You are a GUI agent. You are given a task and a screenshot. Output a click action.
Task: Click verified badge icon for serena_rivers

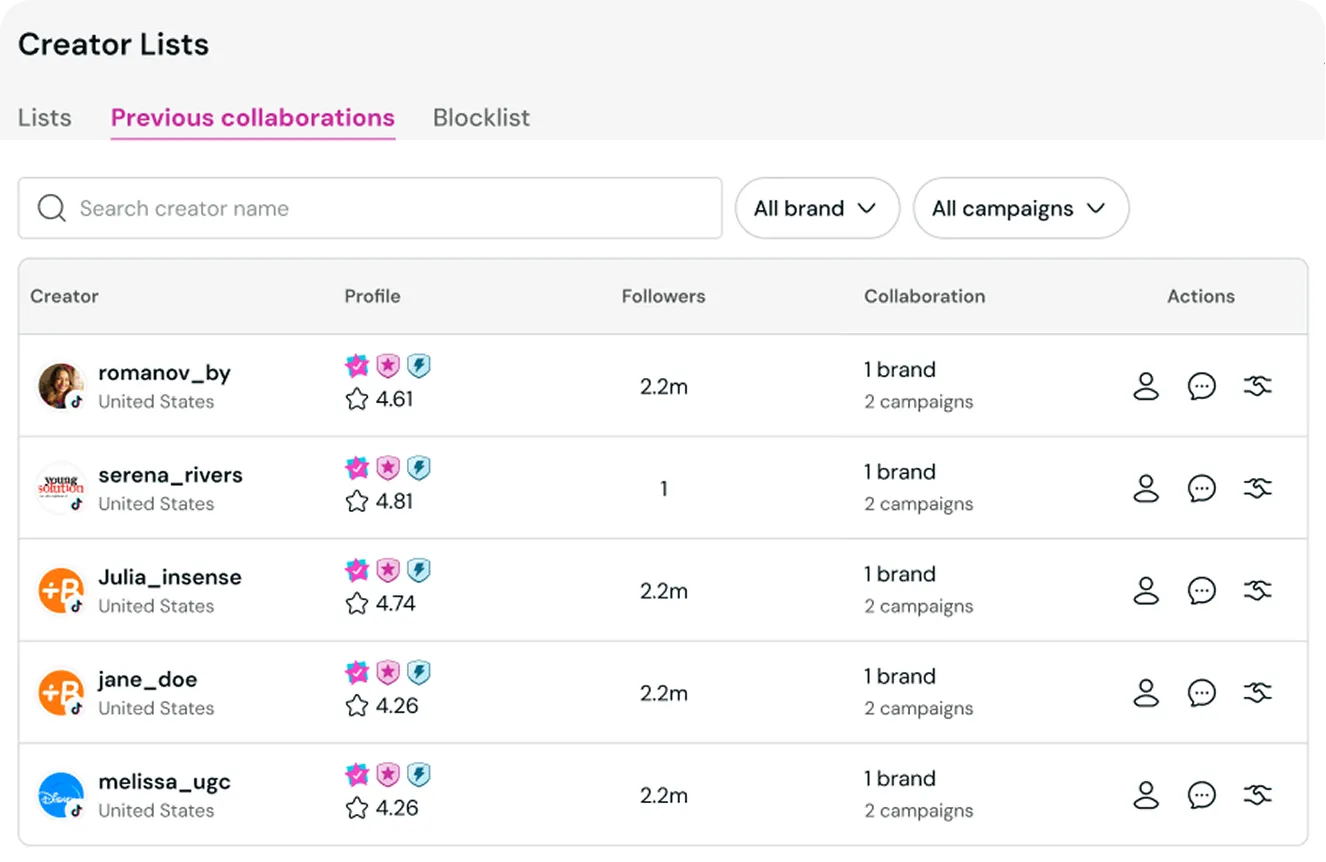(x=357, y=468)
